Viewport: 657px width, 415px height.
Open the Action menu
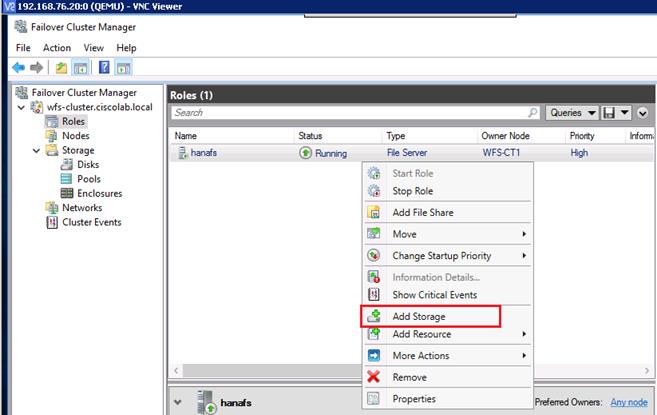(x=57, y=48)
